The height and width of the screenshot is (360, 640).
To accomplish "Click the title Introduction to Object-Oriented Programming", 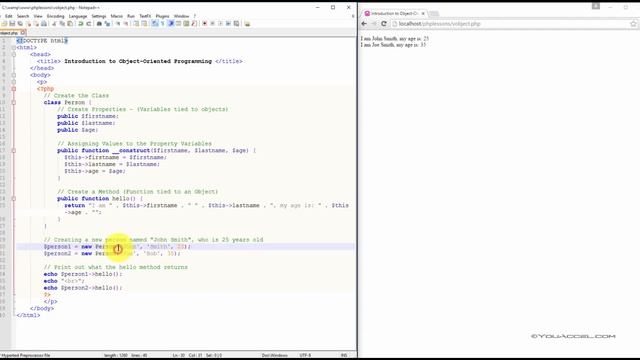I will pos(138,61).
